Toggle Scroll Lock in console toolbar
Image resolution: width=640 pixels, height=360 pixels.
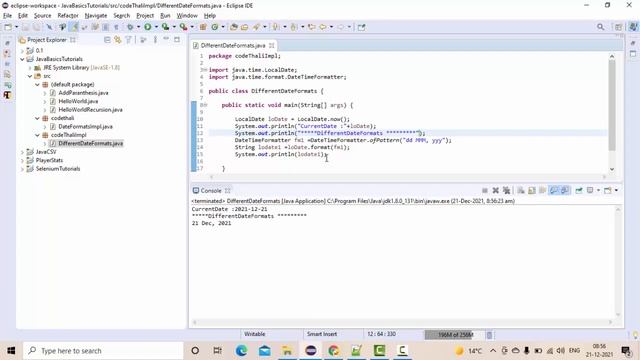point(531,190)
